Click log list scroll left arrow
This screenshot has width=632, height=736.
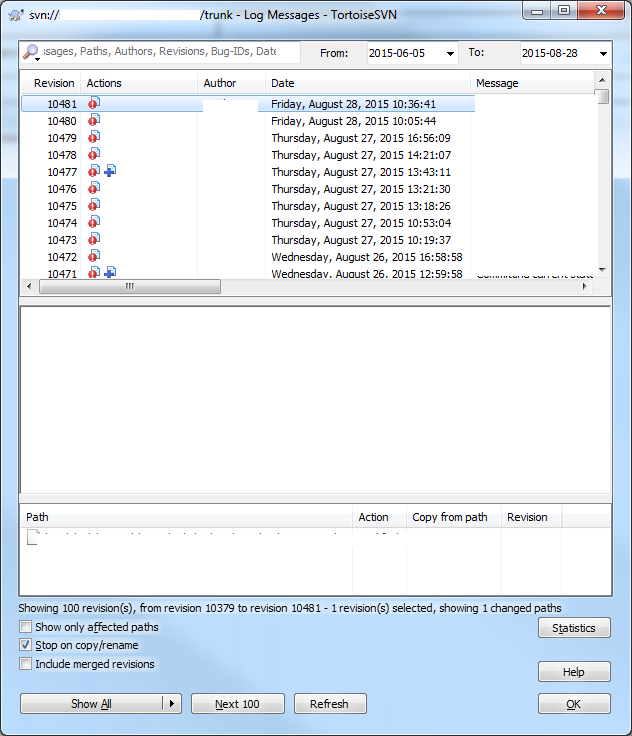(29, 286)
